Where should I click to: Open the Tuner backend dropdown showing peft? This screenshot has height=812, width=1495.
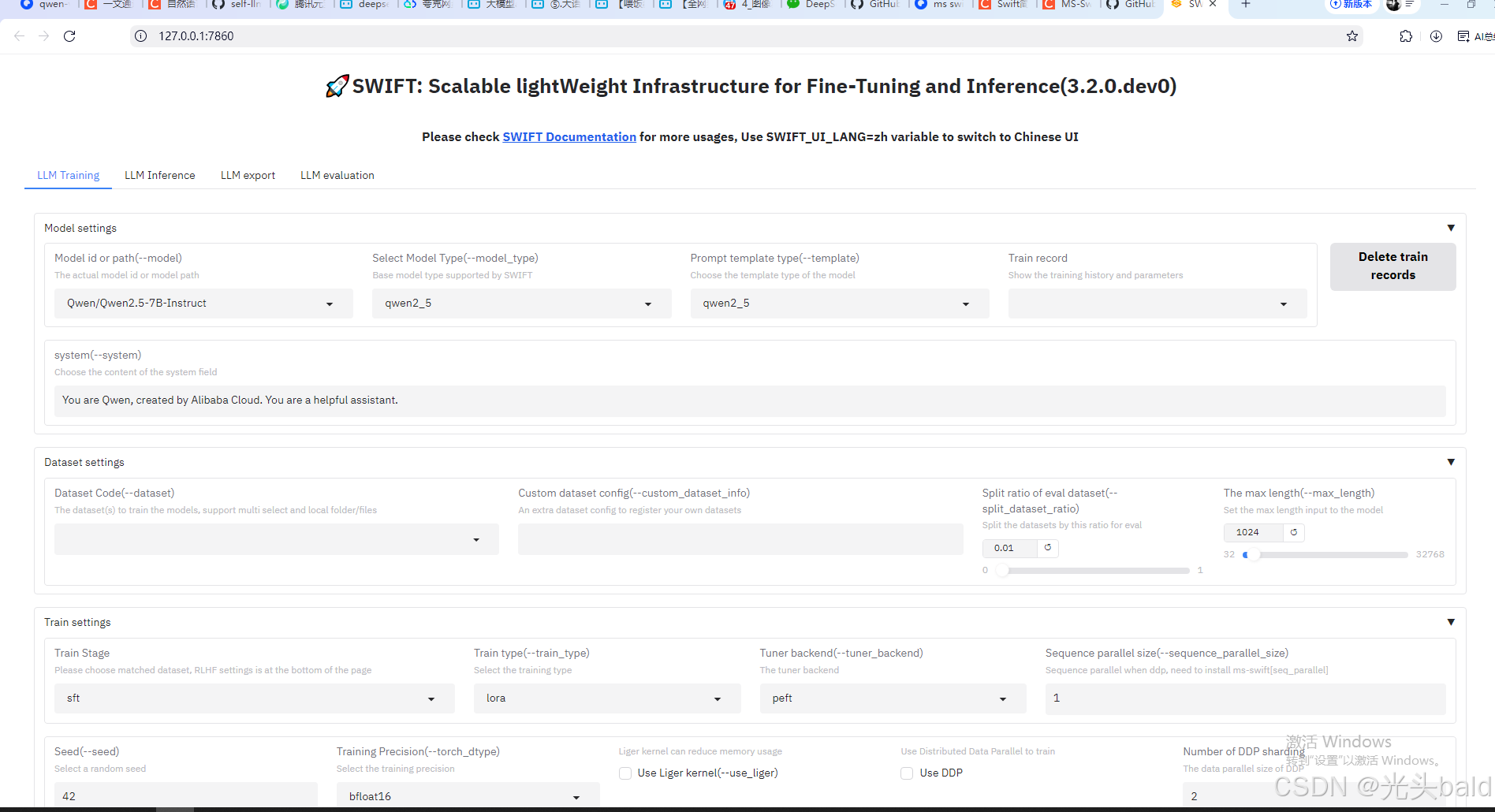pos(893,698)
